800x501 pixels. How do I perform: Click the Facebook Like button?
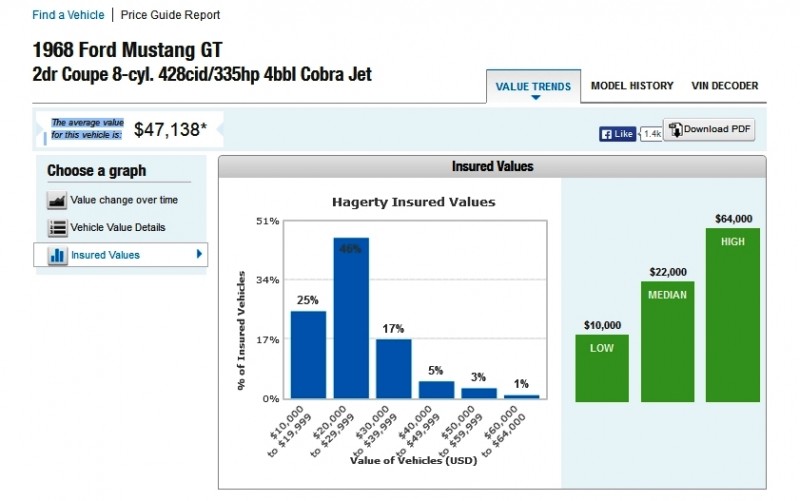[617, 134]
